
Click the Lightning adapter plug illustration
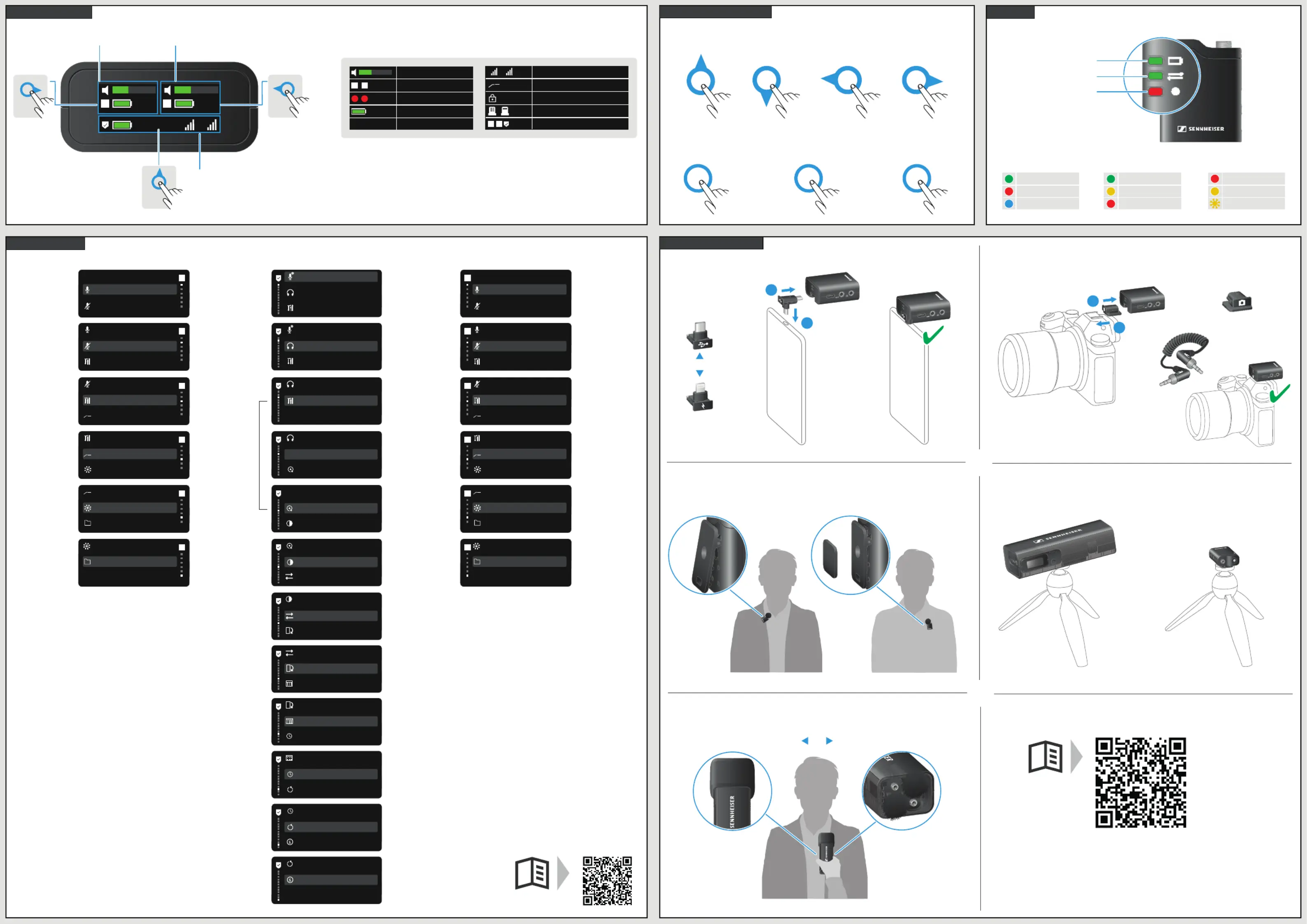(700, 397)
